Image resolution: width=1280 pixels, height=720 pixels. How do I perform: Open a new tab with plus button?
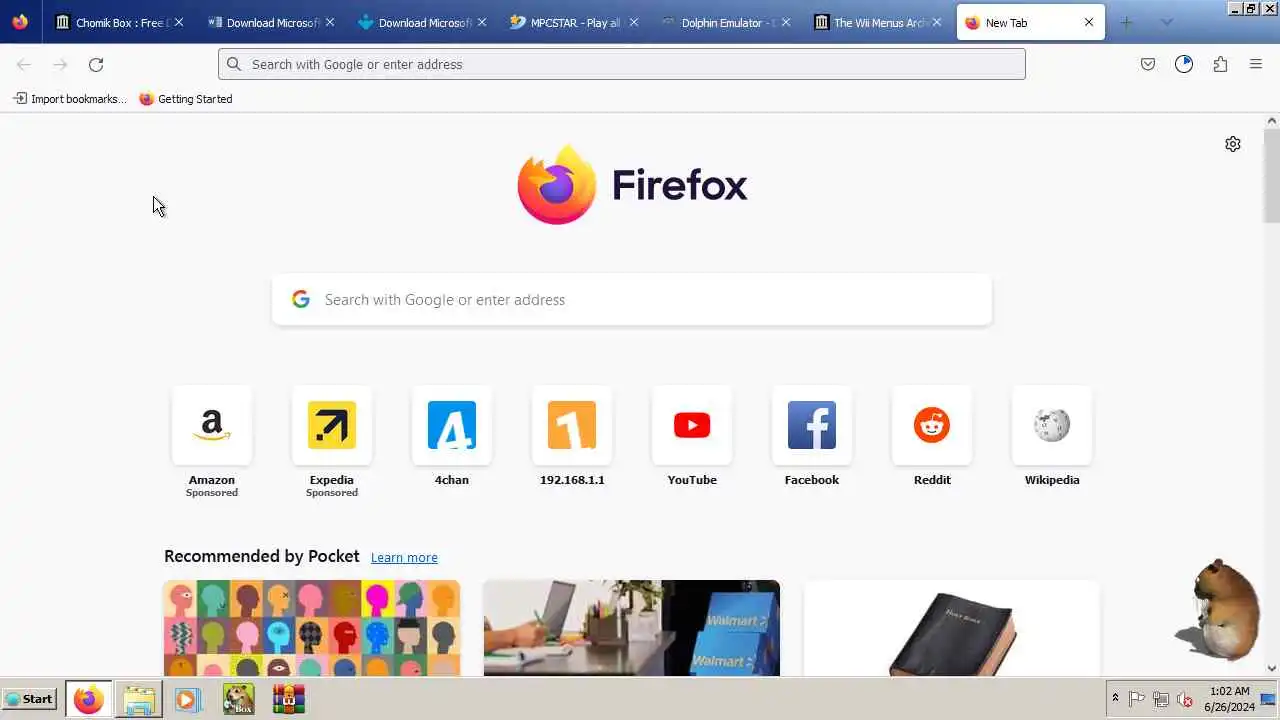pos(1126,22)
